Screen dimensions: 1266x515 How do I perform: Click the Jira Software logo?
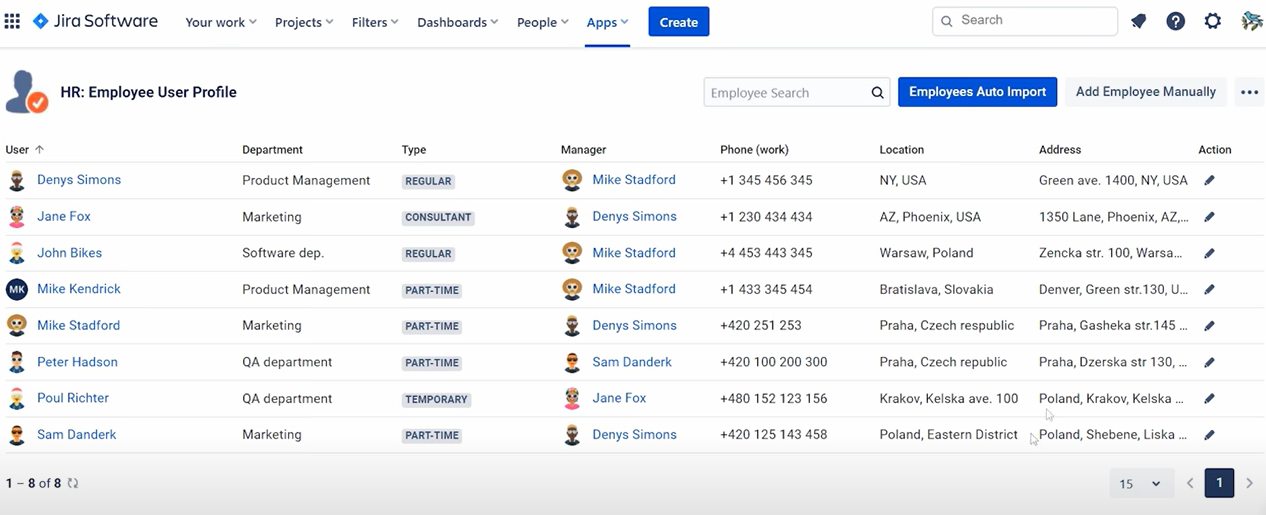tap(95, 21)
